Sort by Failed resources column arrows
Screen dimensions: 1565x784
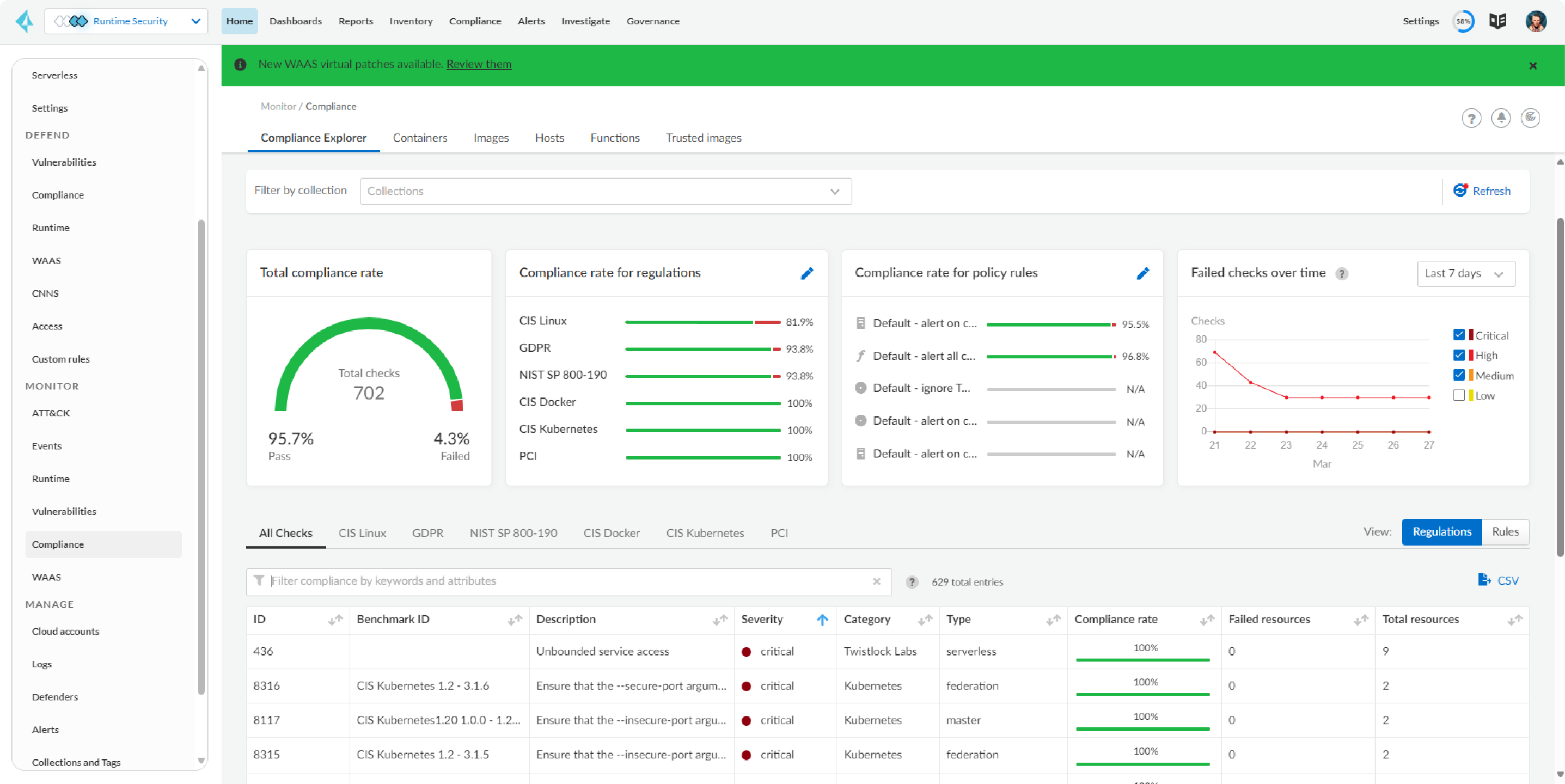(1360, 620)
